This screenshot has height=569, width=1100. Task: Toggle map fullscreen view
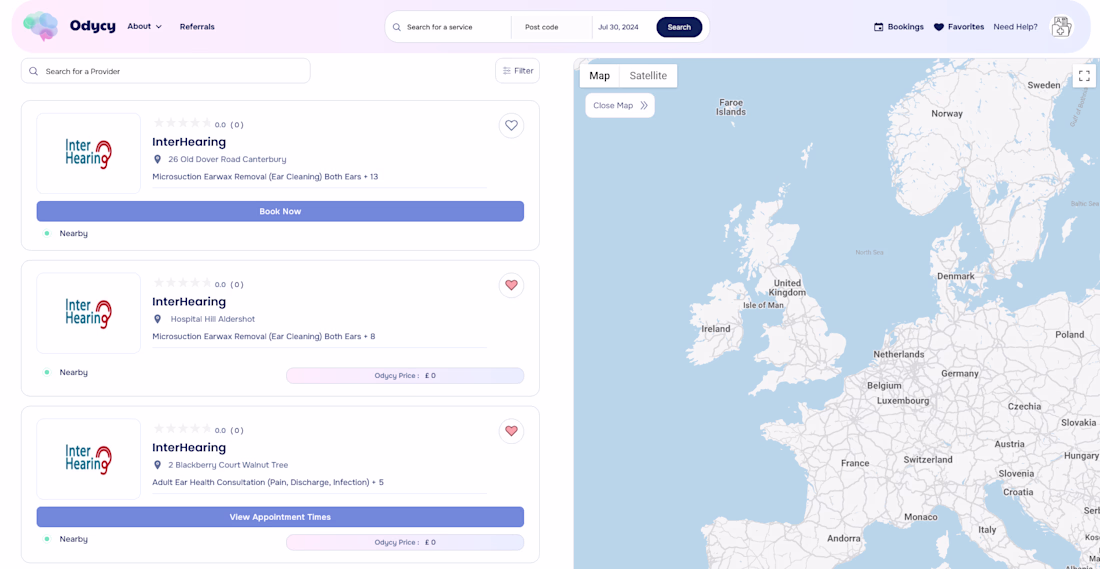(1084, 76)
